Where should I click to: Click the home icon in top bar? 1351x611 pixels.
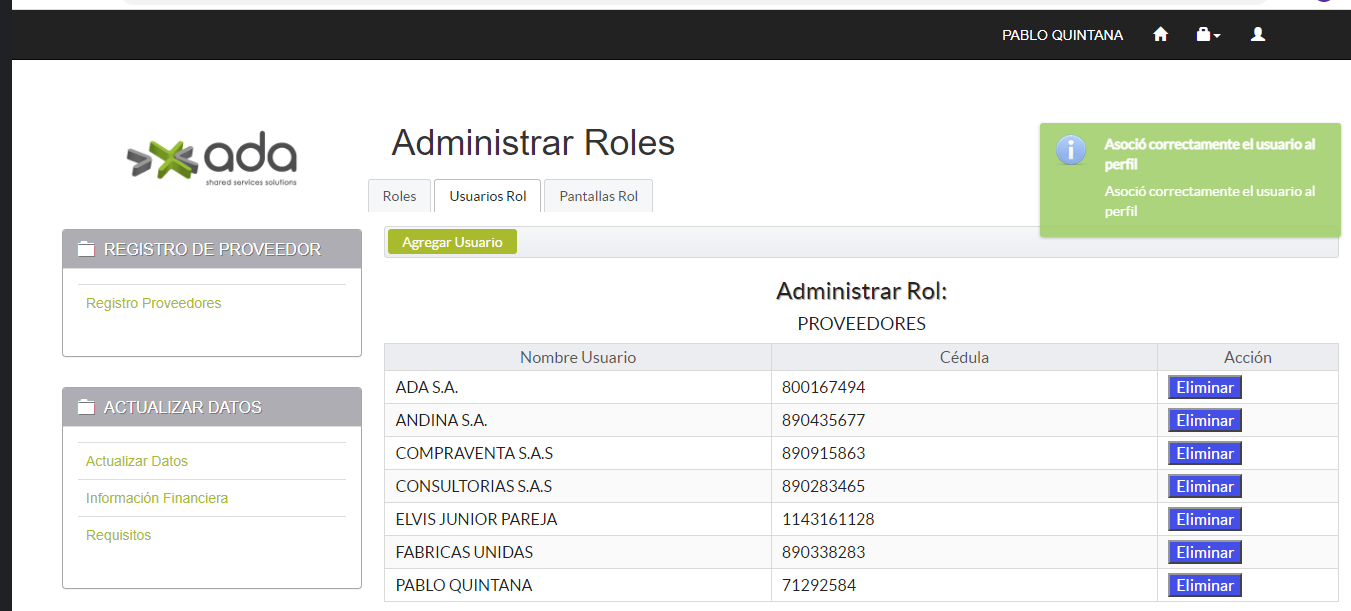click(x=1160, y=35)
